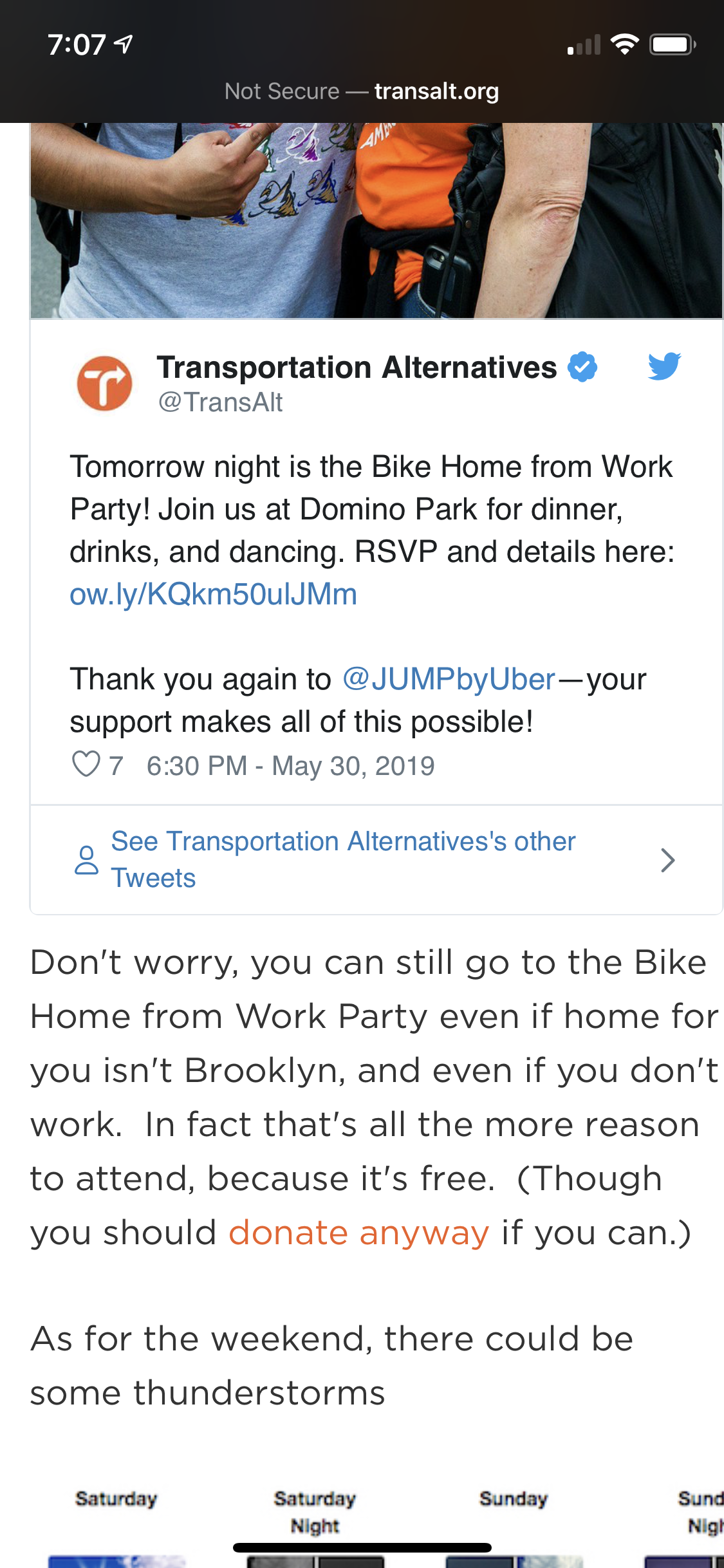The image size is (724, 1568).
Task: Tap the tweet photo of cyclists
Action: [x=376, y=220]
